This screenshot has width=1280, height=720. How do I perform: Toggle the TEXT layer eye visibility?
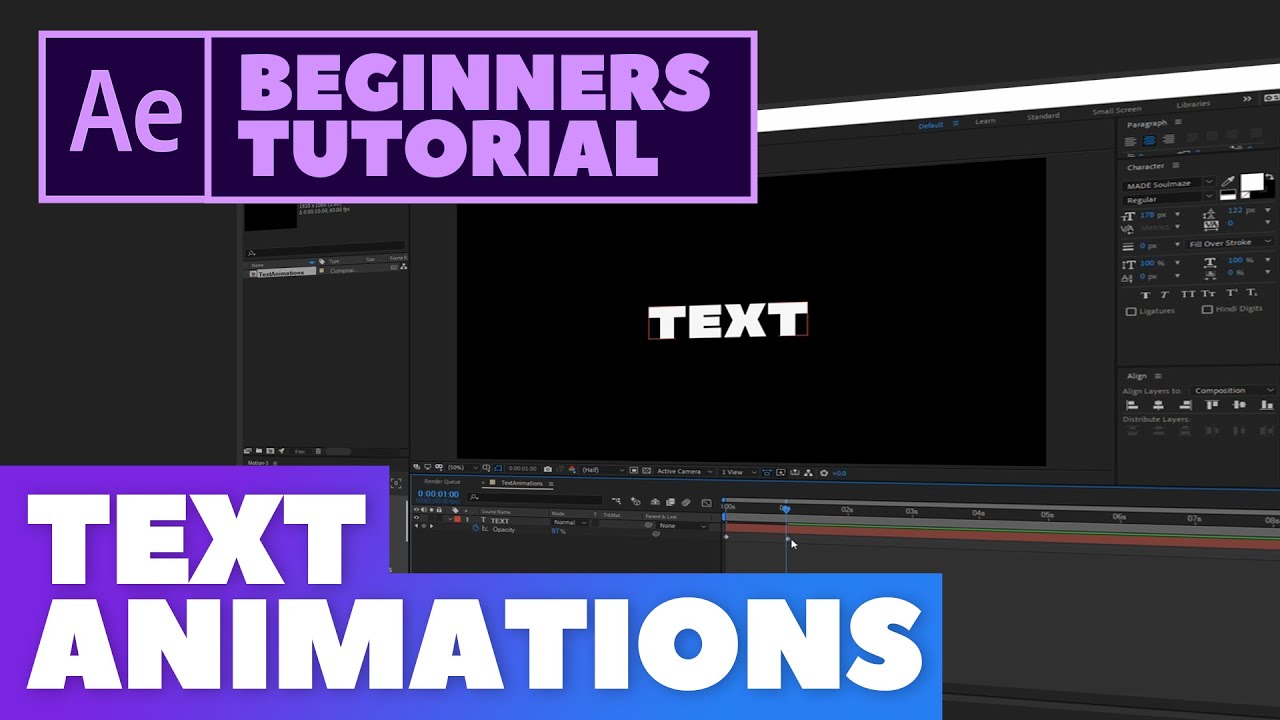(416, 517)
